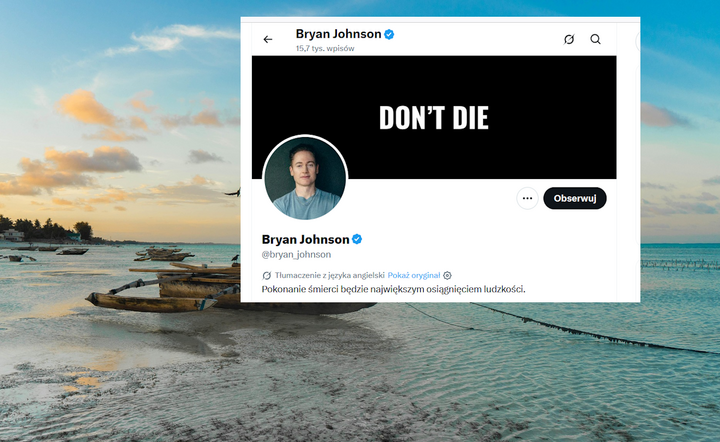Click verified badge in top header name

click(389, 34)
